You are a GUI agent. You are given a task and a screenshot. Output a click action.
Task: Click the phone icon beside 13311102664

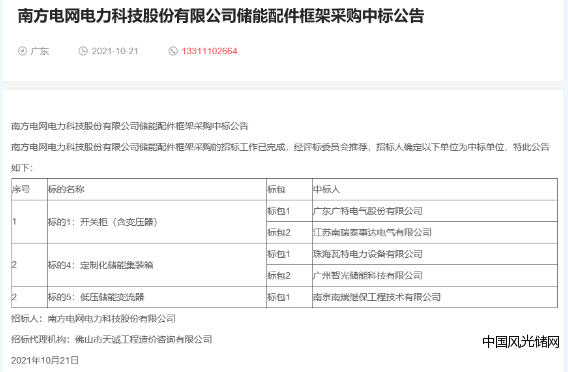click(x=173, y=51)
